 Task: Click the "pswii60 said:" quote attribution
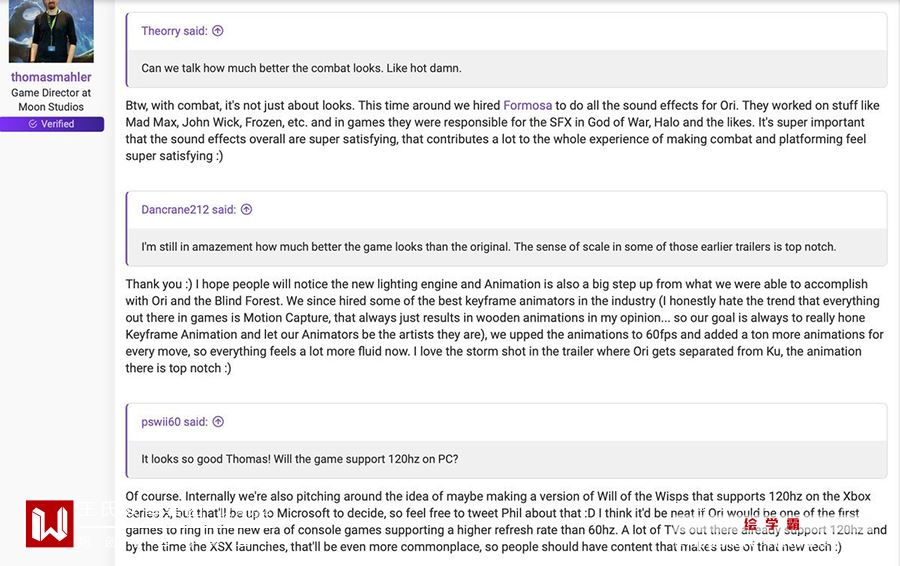[x=174, y=422]
